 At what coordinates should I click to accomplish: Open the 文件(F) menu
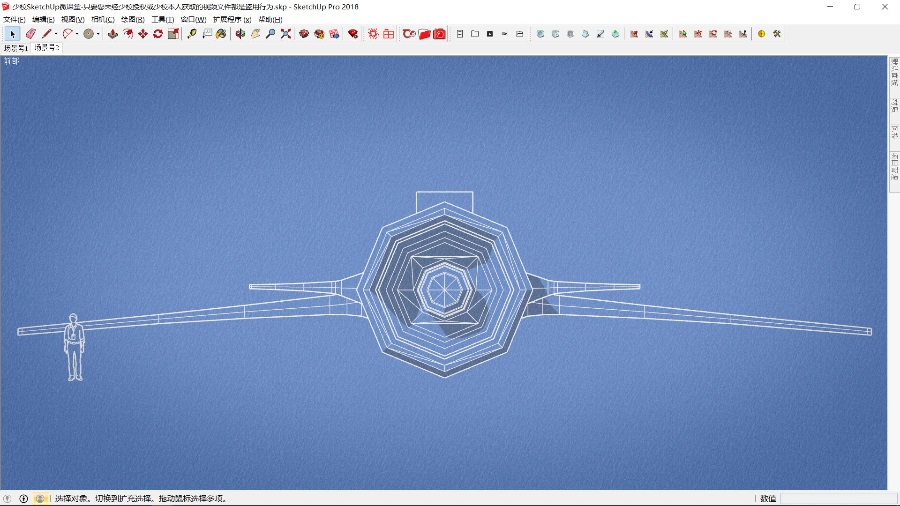coord(14,20)
